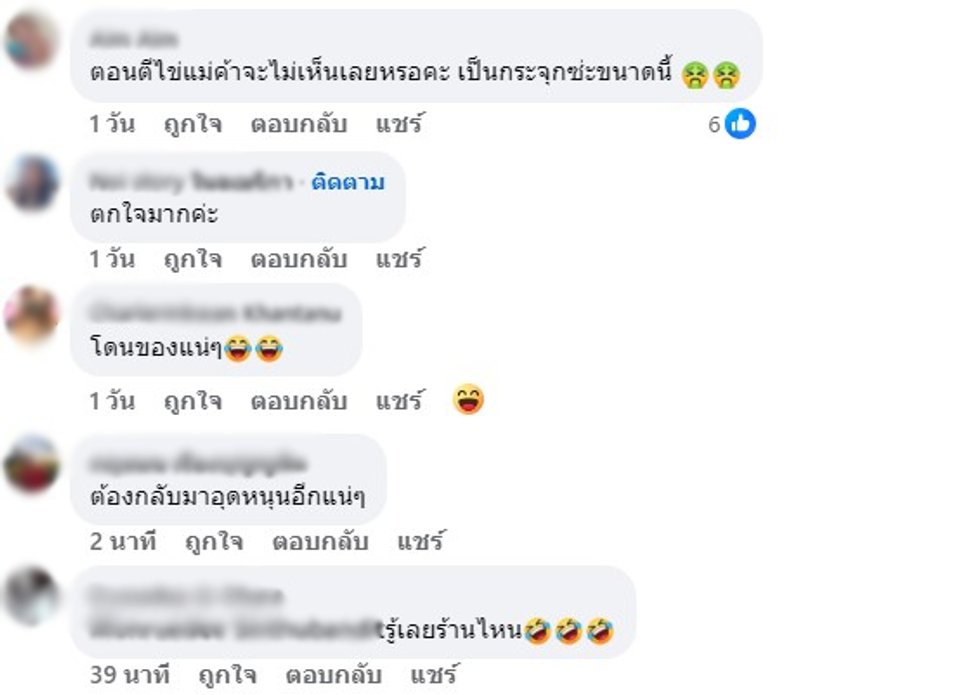Image resolution: width=960 pixels, height=695 pixels.
Task: Open the avatar beside ต้องกลับมาอุดหนุนอีกแน่ๆ comment
Action: coord(31,464)
